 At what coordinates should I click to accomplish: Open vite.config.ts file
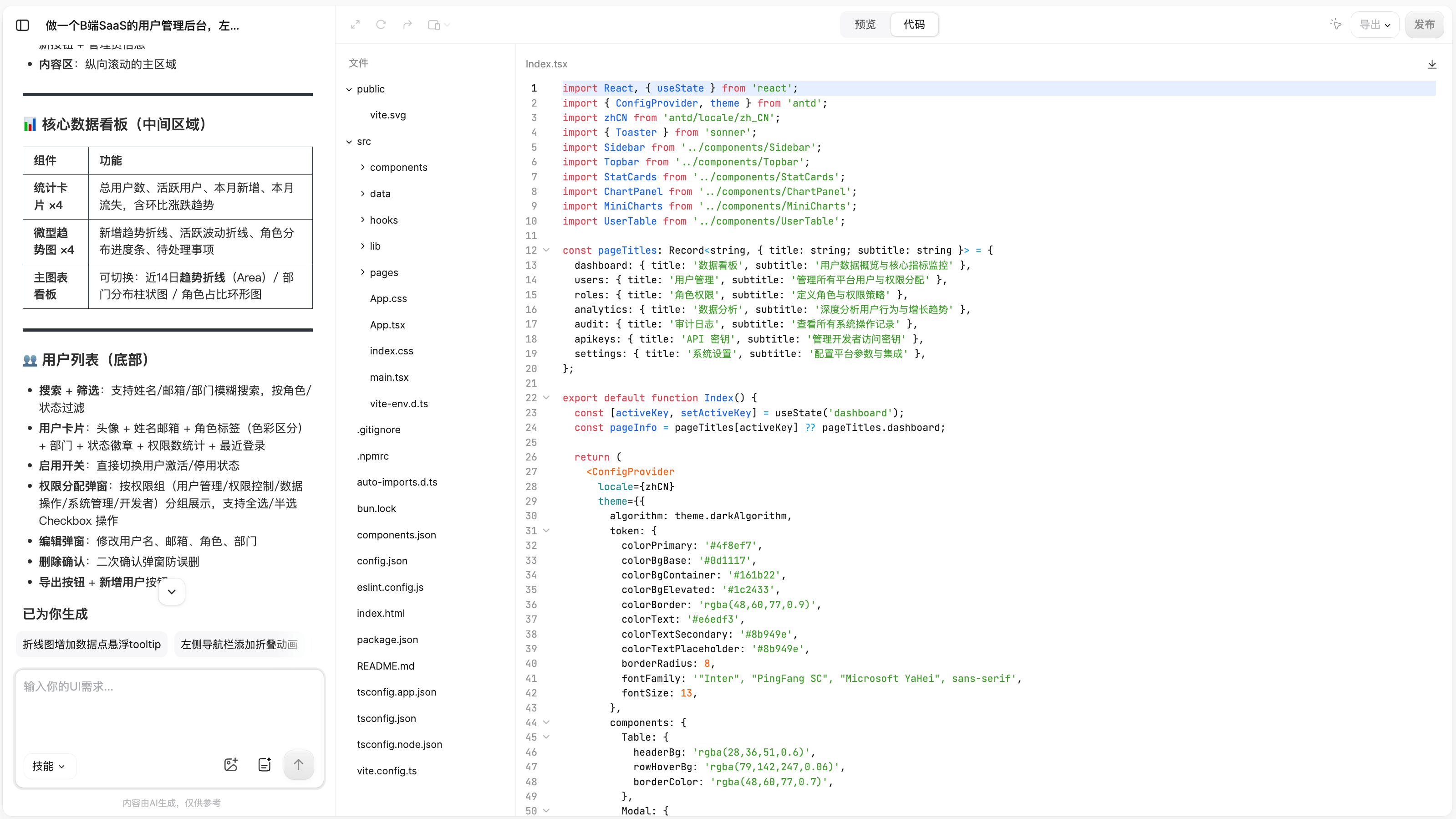click(x=387, y=771)
